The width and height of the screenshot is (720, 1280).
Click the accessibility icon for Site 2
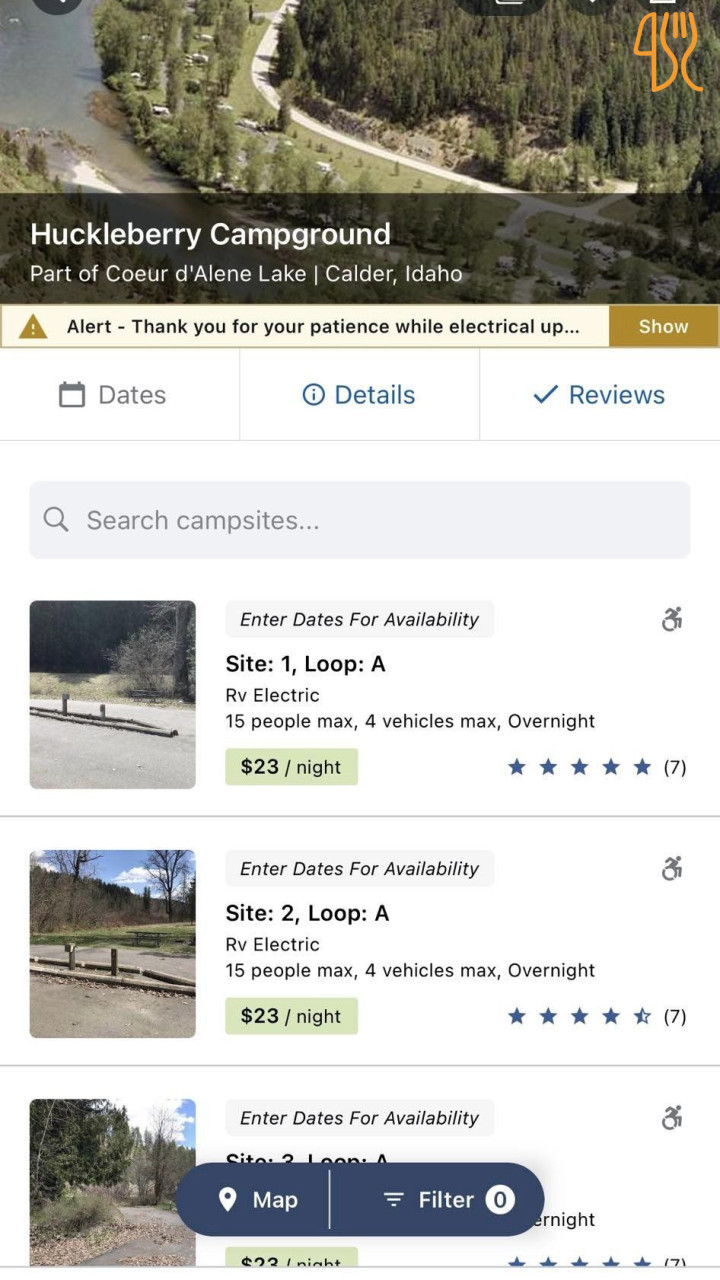point(672,869)
